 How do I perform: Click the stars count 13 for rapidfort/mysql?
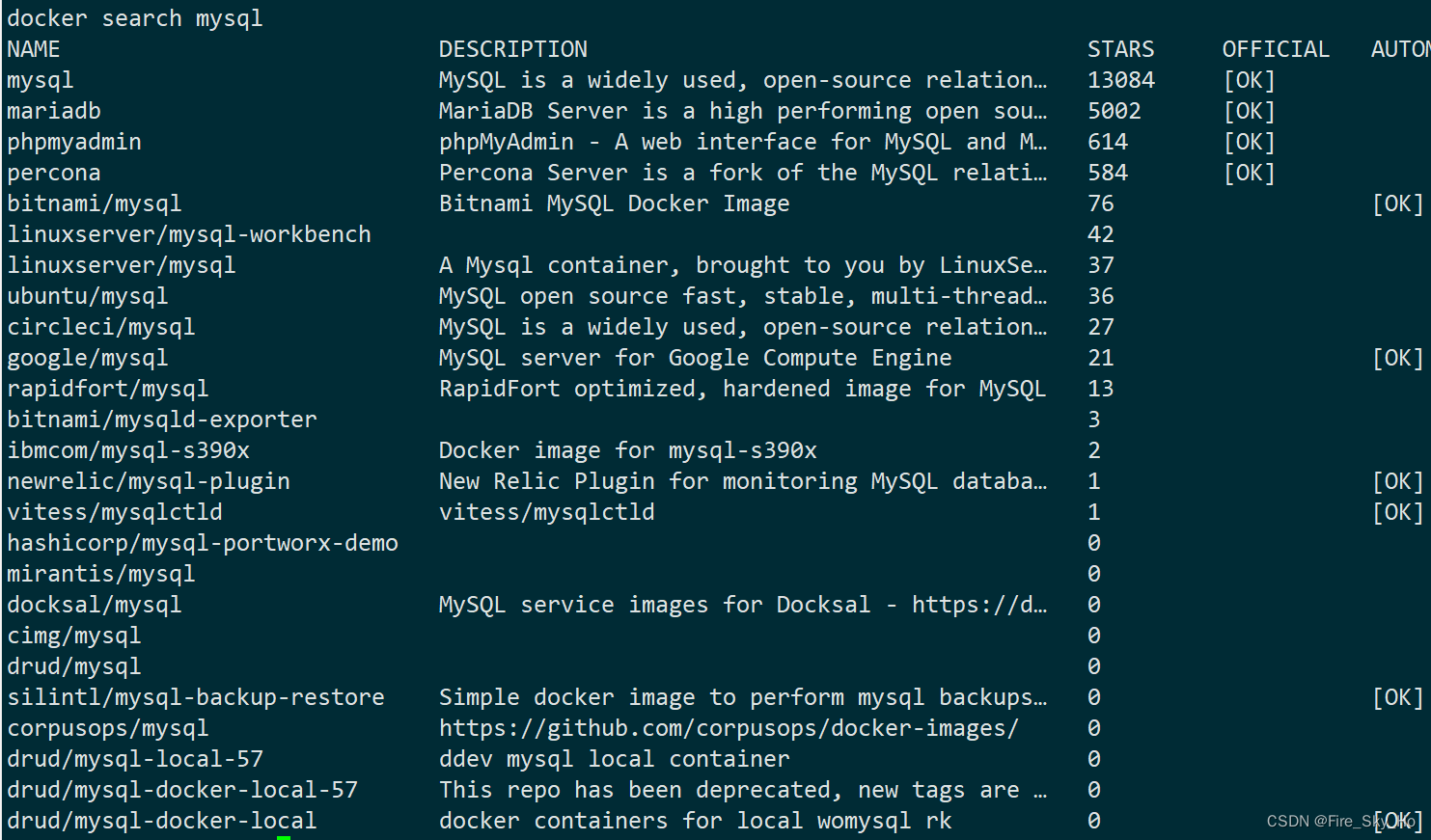click(x=1101, y=389)
